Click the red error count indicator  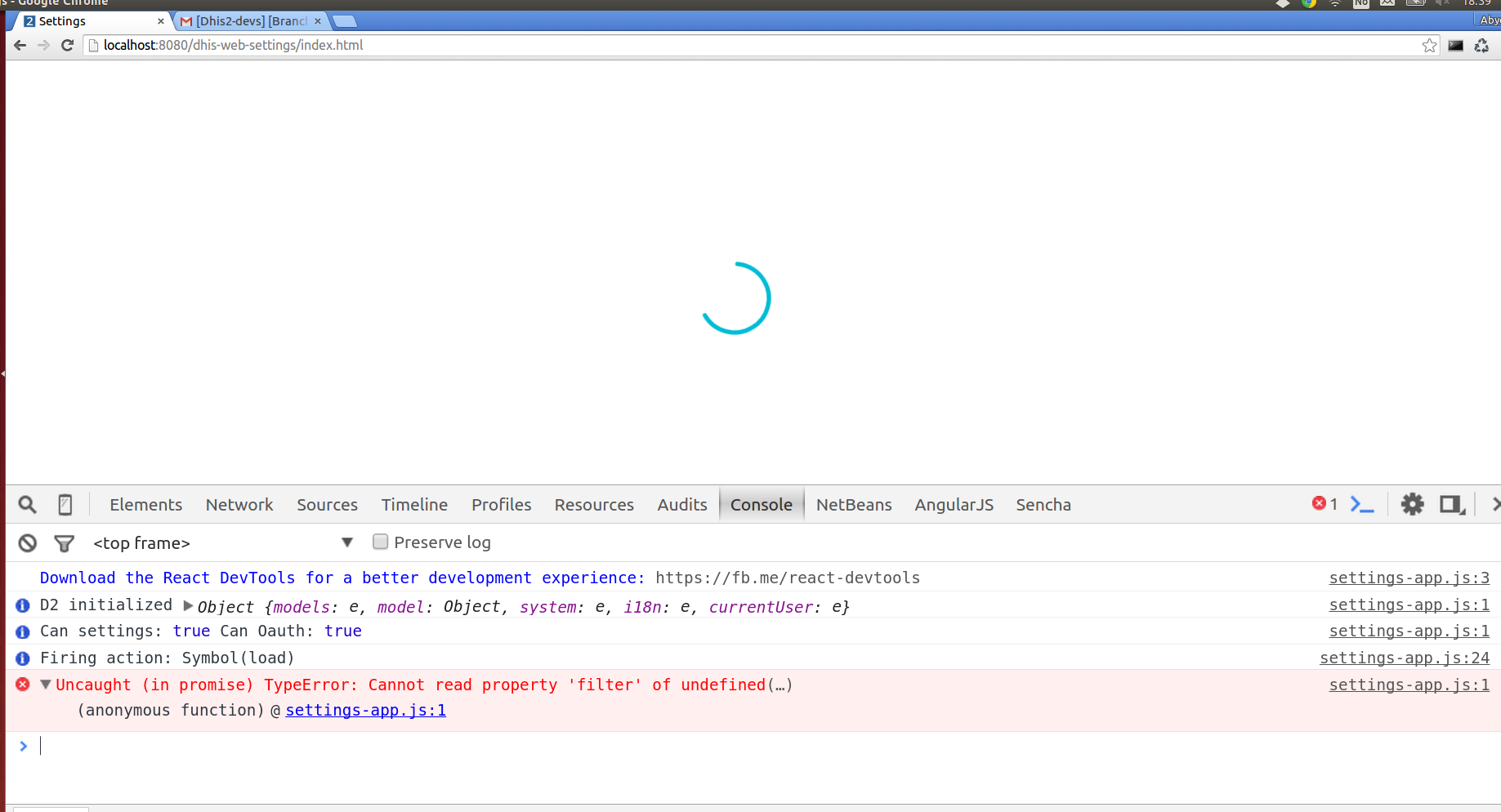1324,504
